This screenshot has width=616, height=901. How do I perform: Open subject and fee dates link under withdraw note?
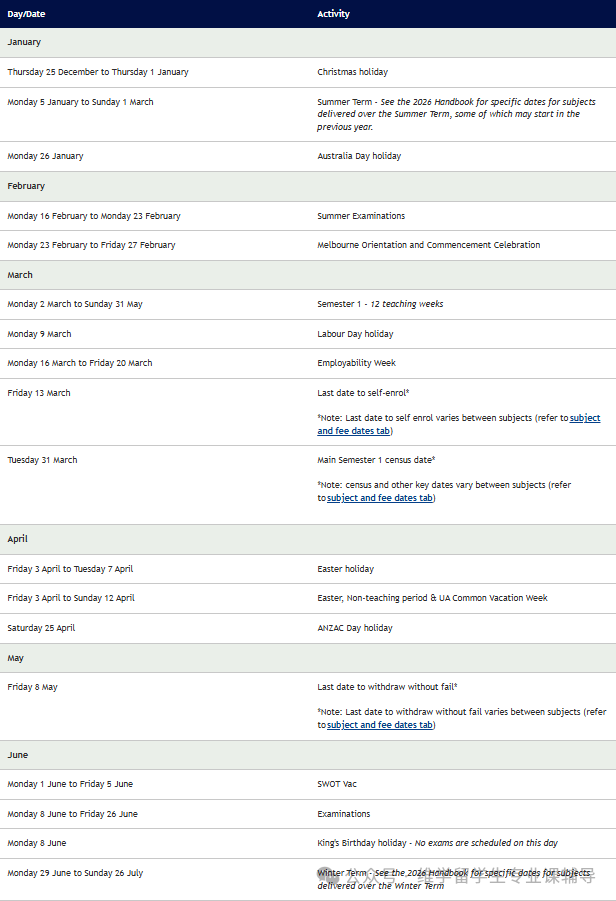pos(380,725)
